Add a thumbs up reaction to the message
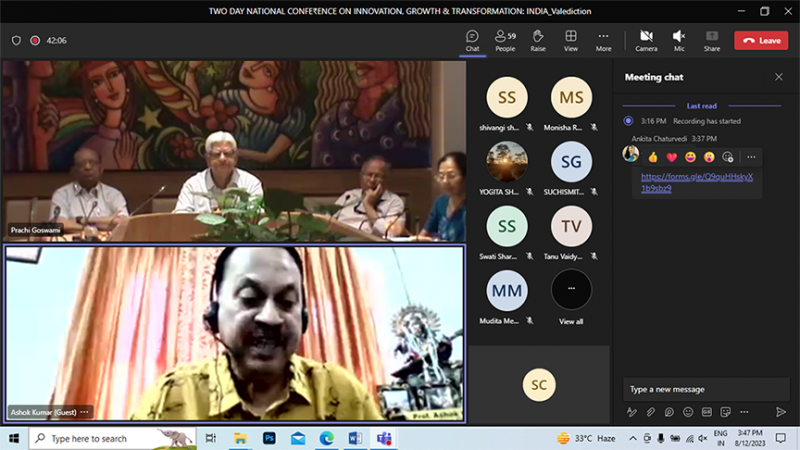Image resolution: width=800 pixels, height=450 pixels. pyautogui.click(x=653, y=157)
